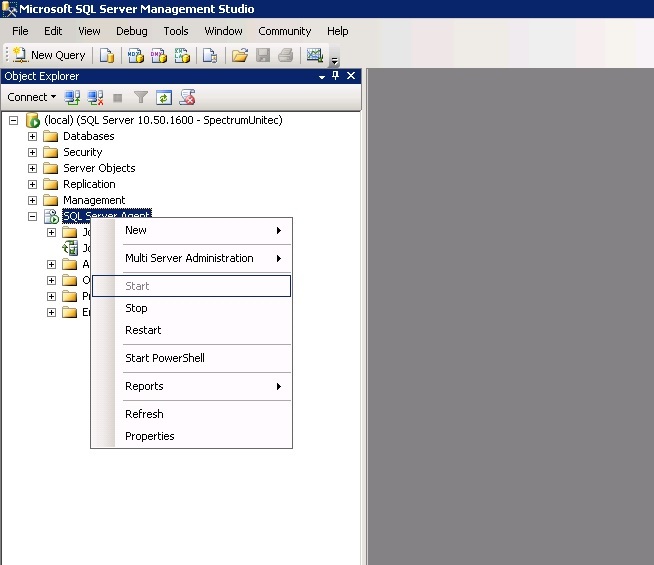Open the Tools menu
The height and width of the screenshot is (565, 654).
pyautogui.click(x=176, y=31)
